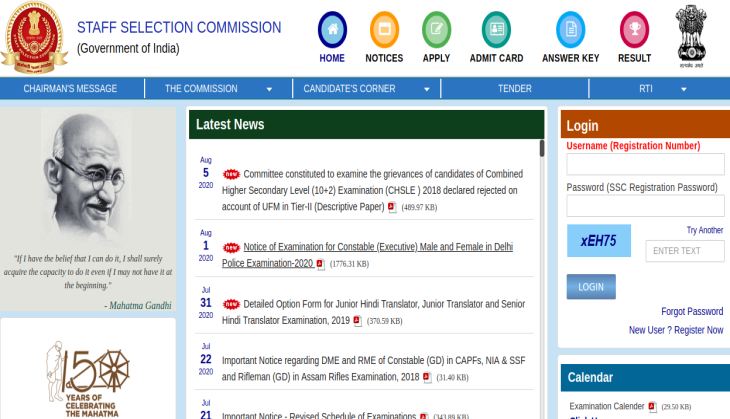The image size is (730, 419).
Task: Click Try Another captcha link
Action: point(705,230)
